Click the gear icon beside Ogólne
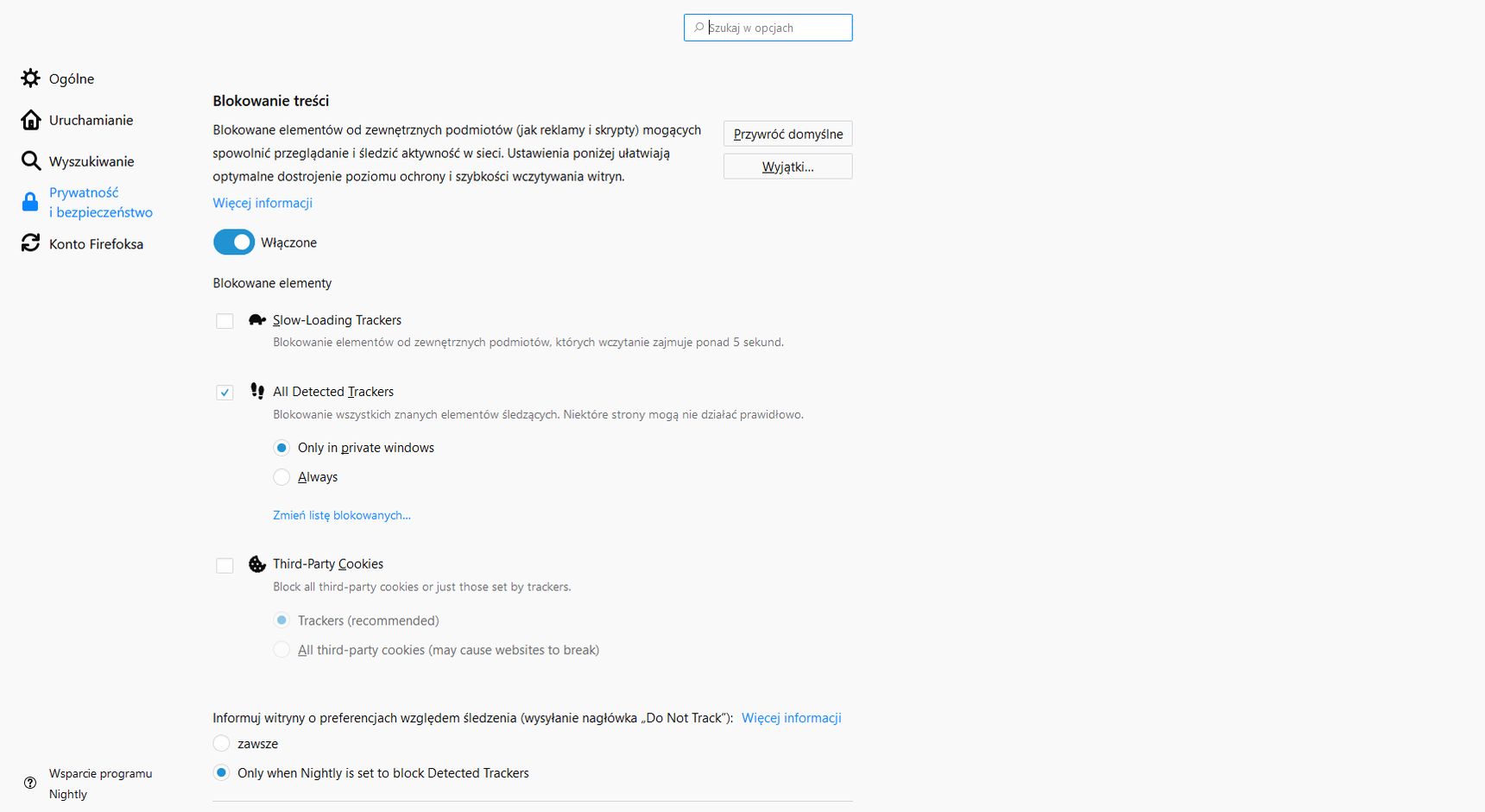Screen dimensions: 1485x812 [31, 79]
